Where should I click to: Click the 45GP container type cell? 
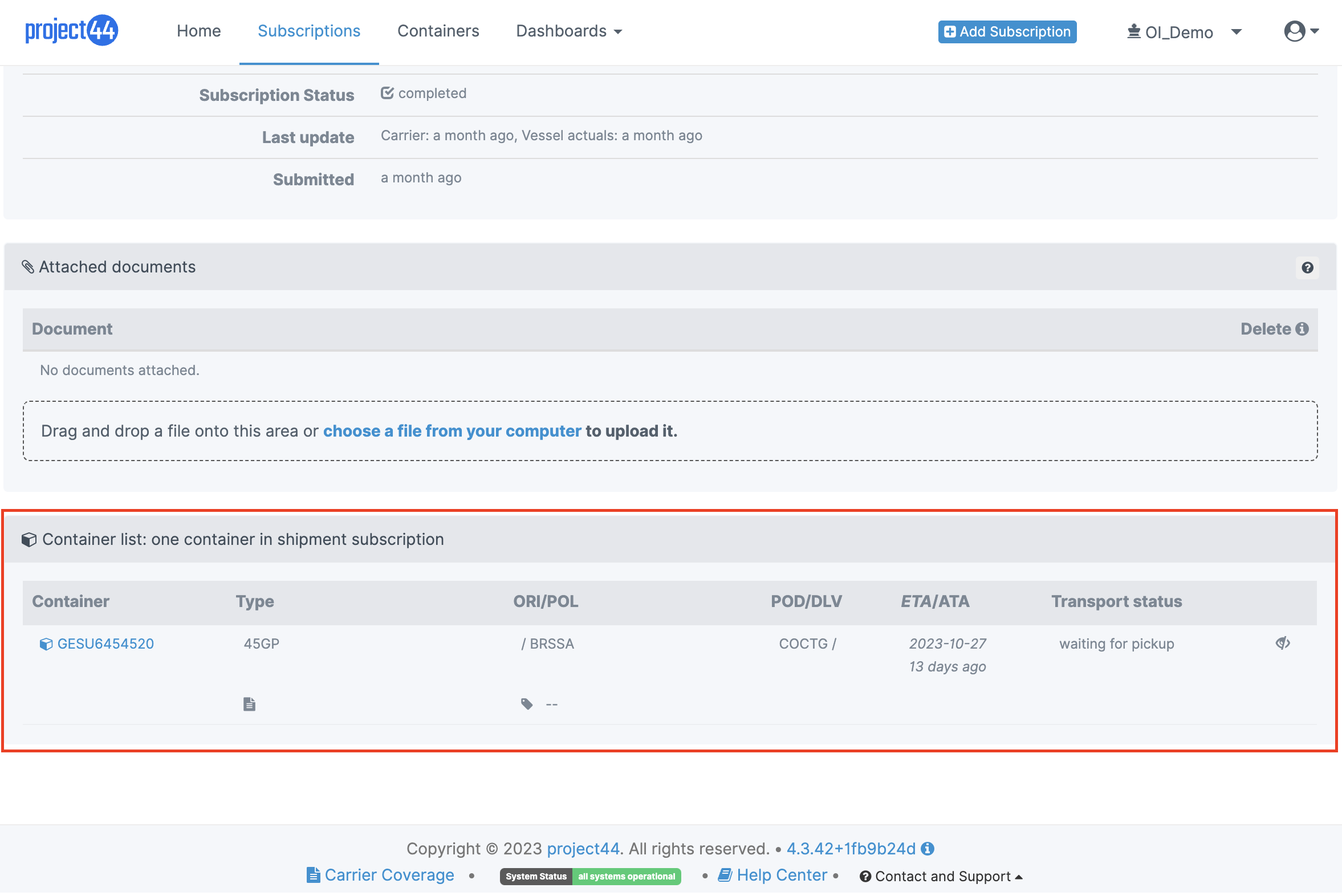pyautogui.click(x=261, y=644)
